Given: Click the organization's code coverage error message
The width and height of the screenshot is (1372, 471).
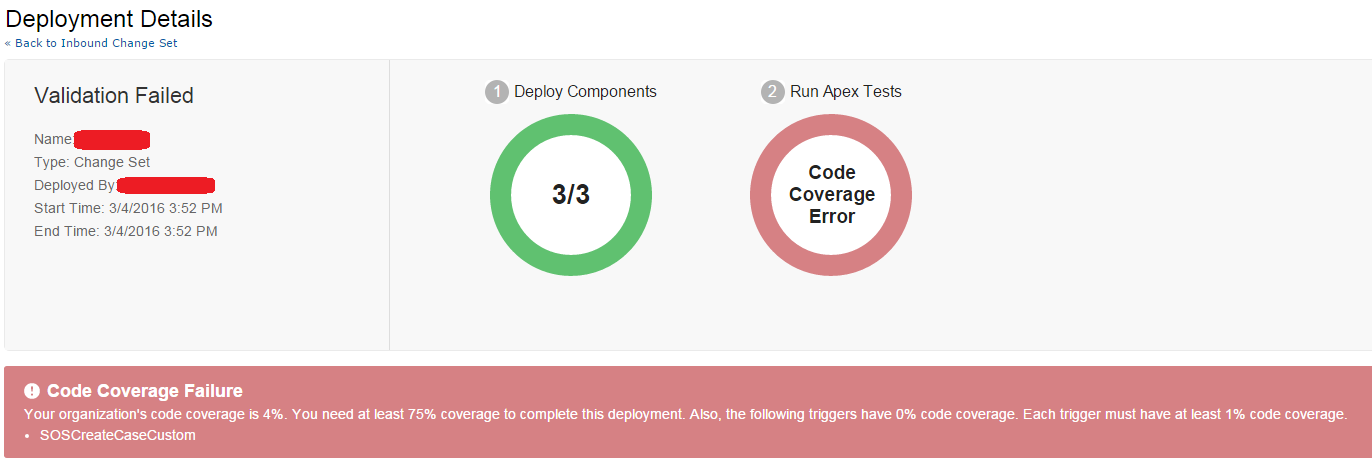Looking at the screenshot, I should (685, 414).
